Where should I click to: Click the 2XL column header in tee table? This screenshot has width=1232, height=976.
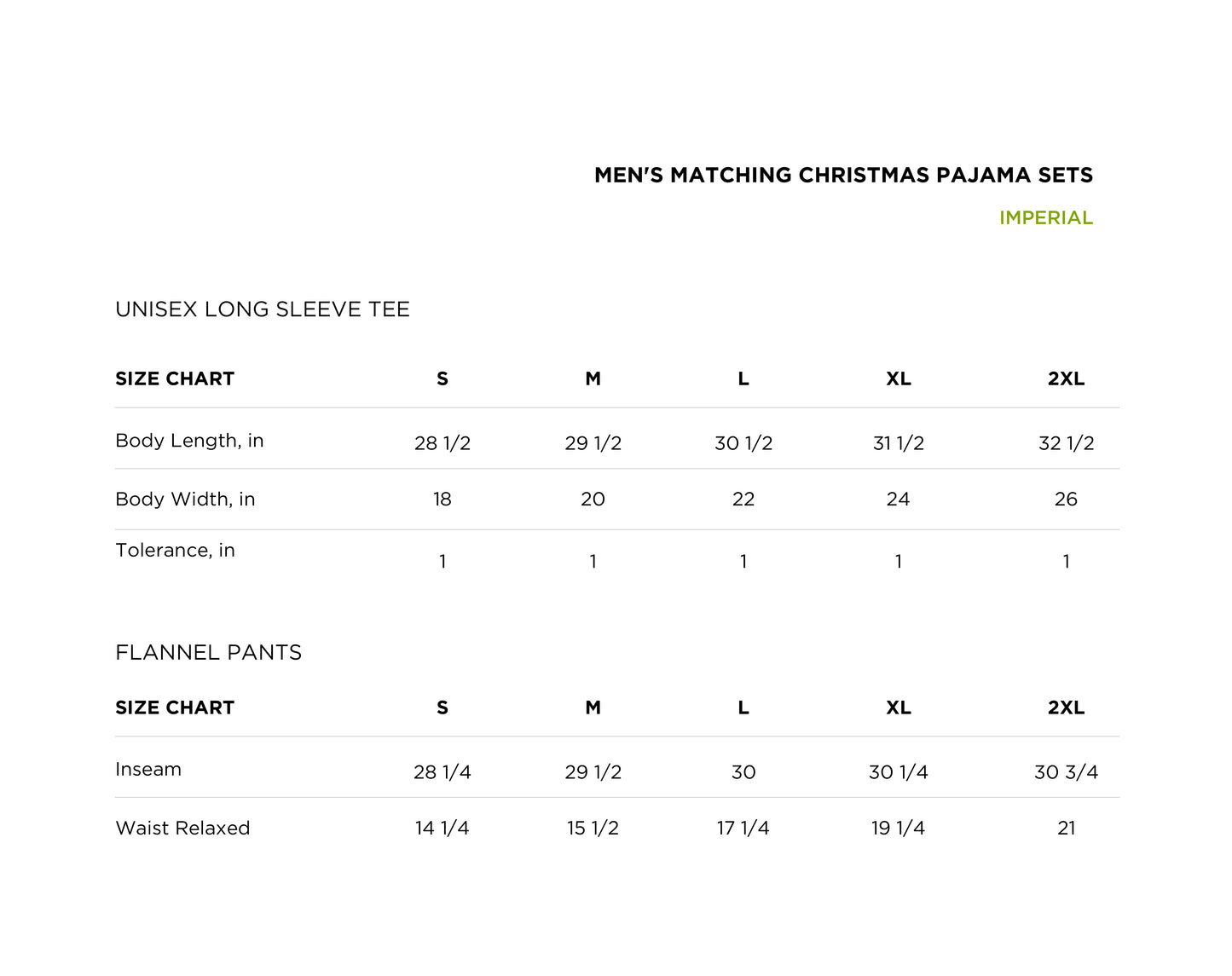tap(1066, 379)
